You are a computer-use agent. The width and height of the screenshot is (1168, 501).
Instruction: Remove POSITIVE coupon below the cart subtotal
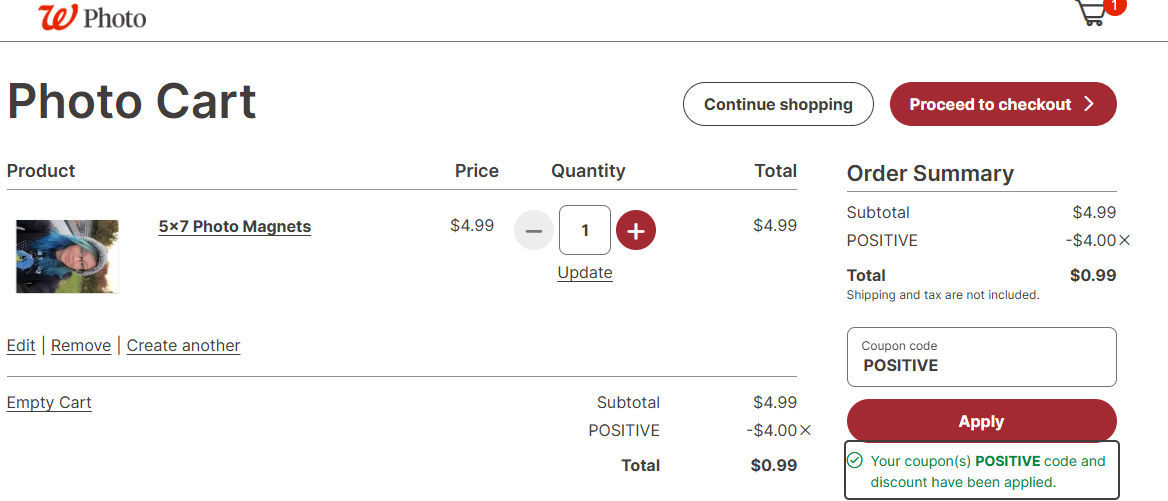[x=805, y=430]
